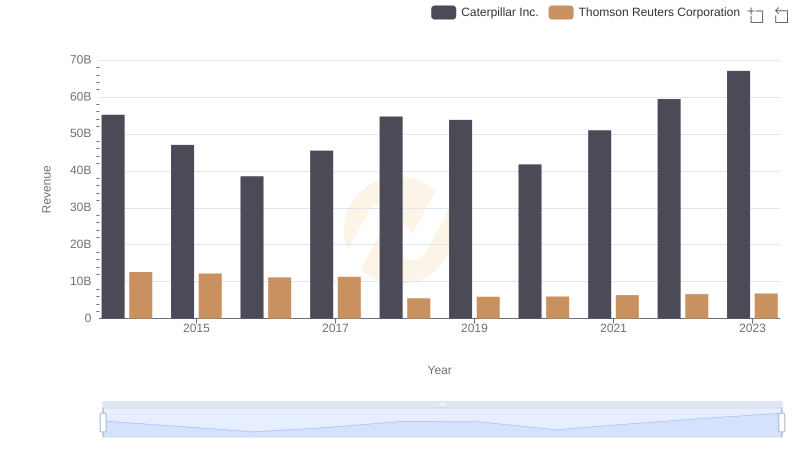The width and height of the screenshot is (800, 461).
Task: Select the Caterpillar bar for 2015
Action: pos(183,232)
